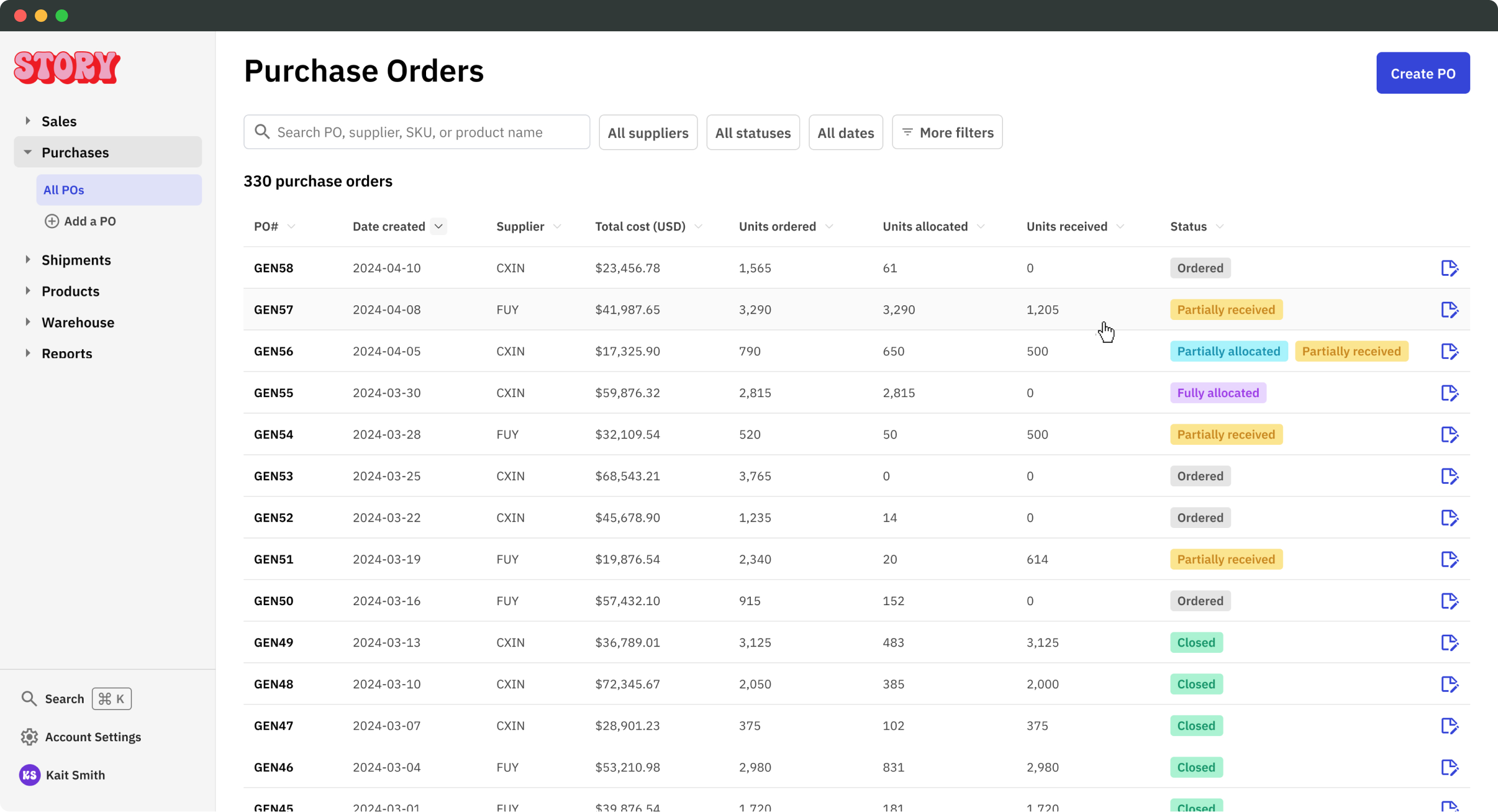The height and width of the screenshot is (812, 1498).
Task: Click edit icon for GEN48 row
Action: click(x=1449, y=684)
